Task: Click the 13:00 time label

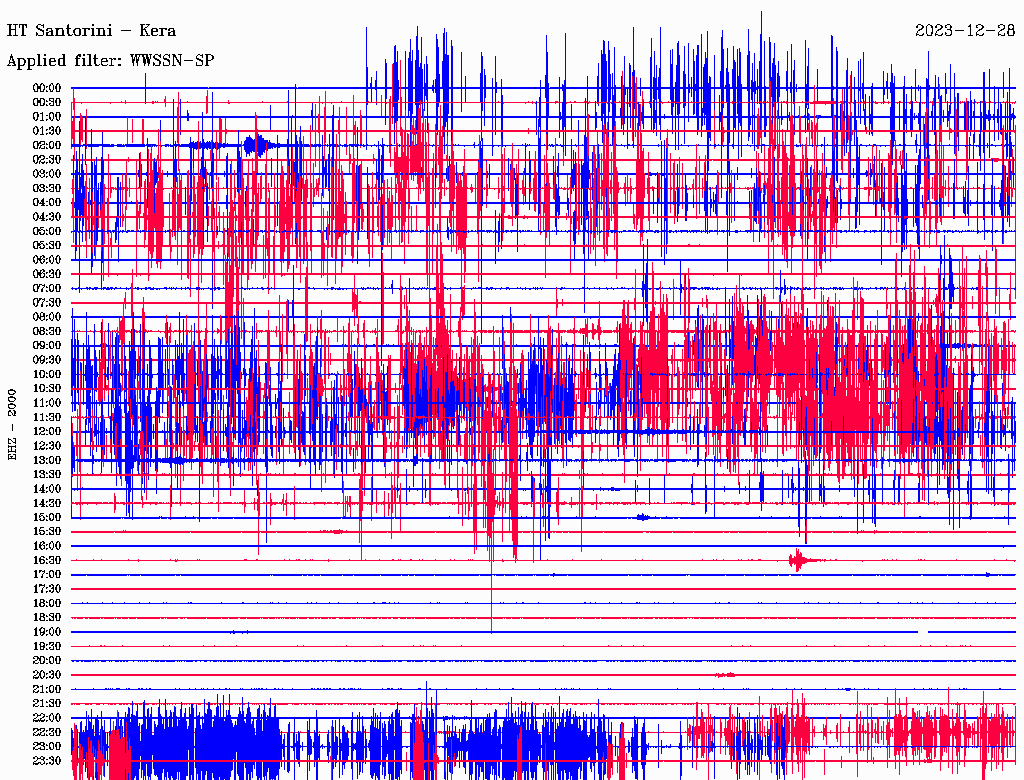Action: [47, 461]
